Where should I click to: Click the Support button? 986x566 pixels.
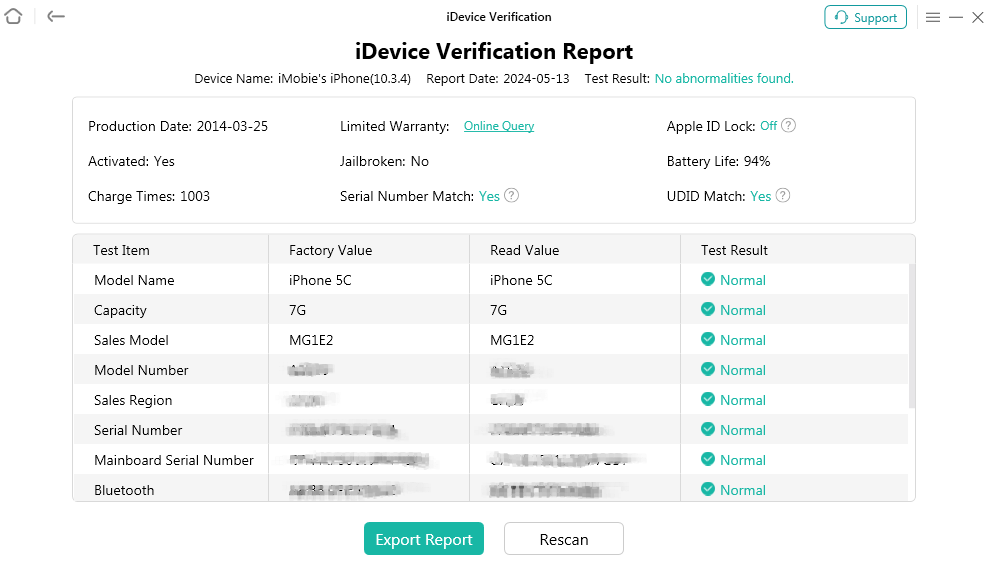865,18
